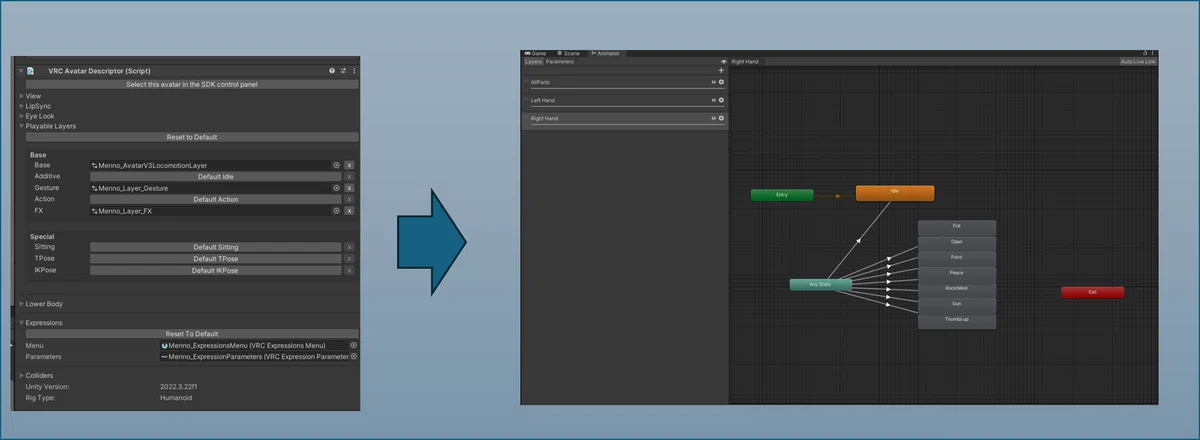
Task: Open object picker for Expressions Menu field
Action: 354,345
